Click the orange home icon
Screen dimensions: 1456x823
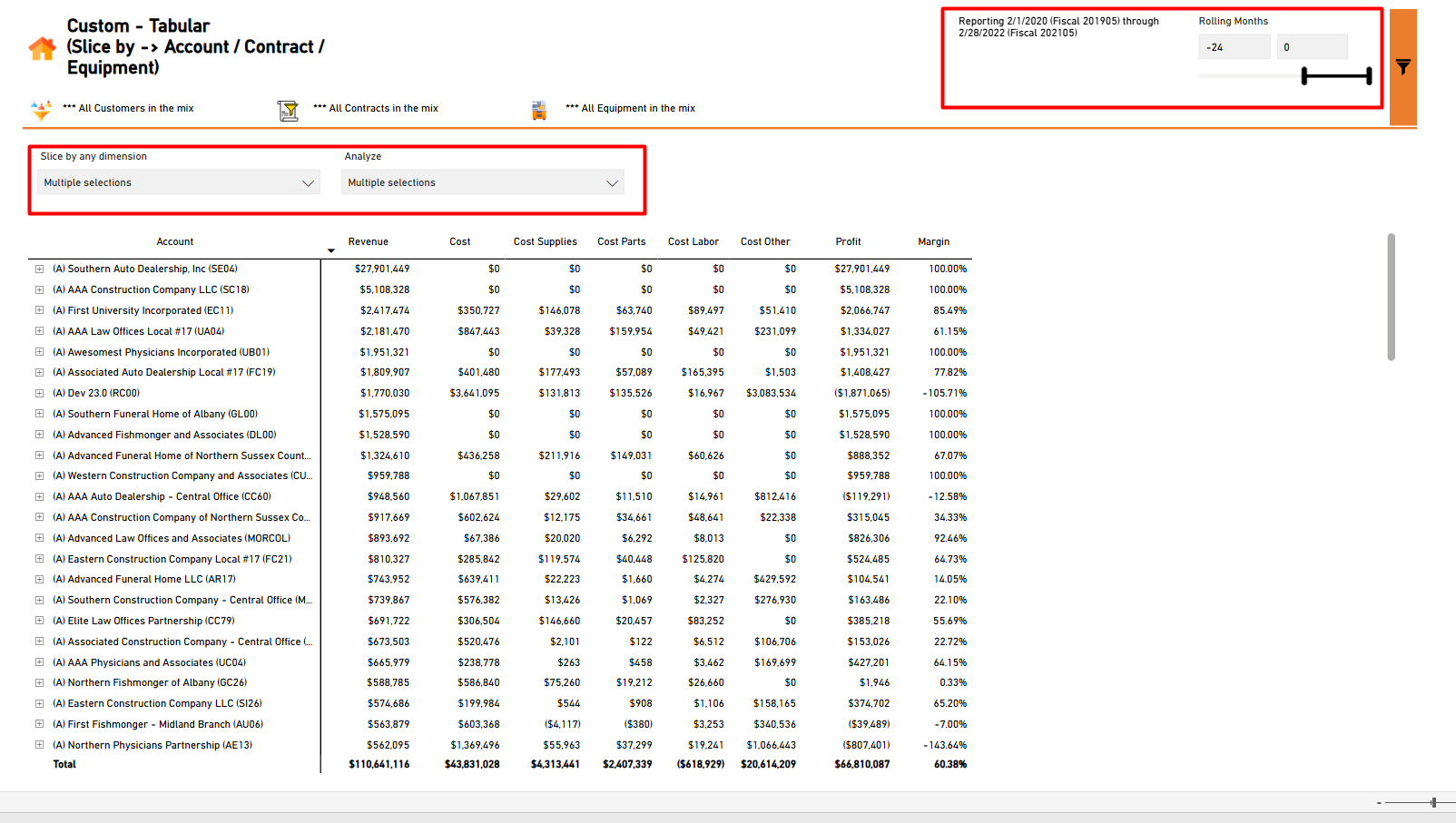[x=42, y=48]
